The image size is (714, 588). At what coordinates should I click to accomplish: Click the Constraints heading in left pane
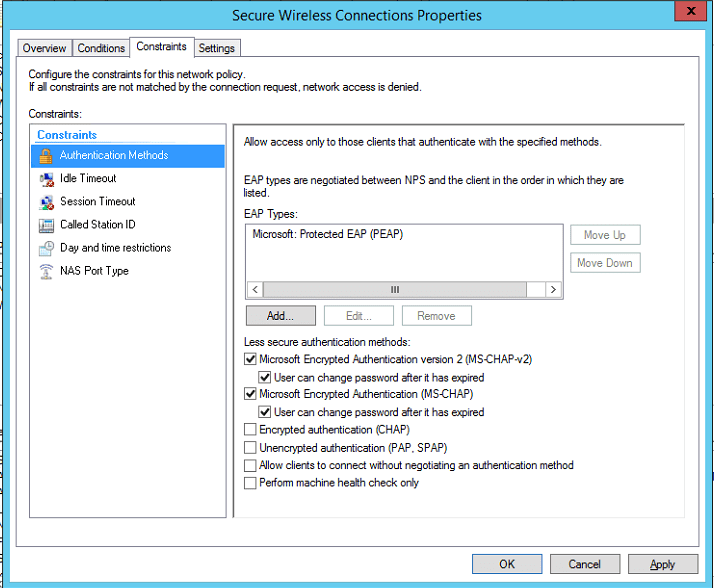[67, 135]
